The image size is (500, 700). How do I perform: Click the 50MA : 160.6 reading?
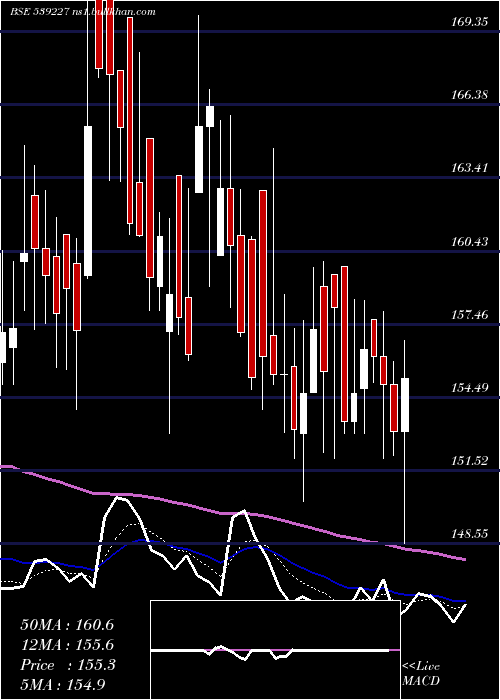pyautogui.click(x=67, y=625)
